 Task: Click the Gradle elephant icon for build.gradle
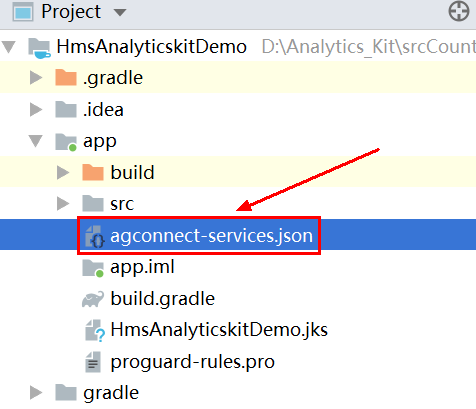coord(93,299)
